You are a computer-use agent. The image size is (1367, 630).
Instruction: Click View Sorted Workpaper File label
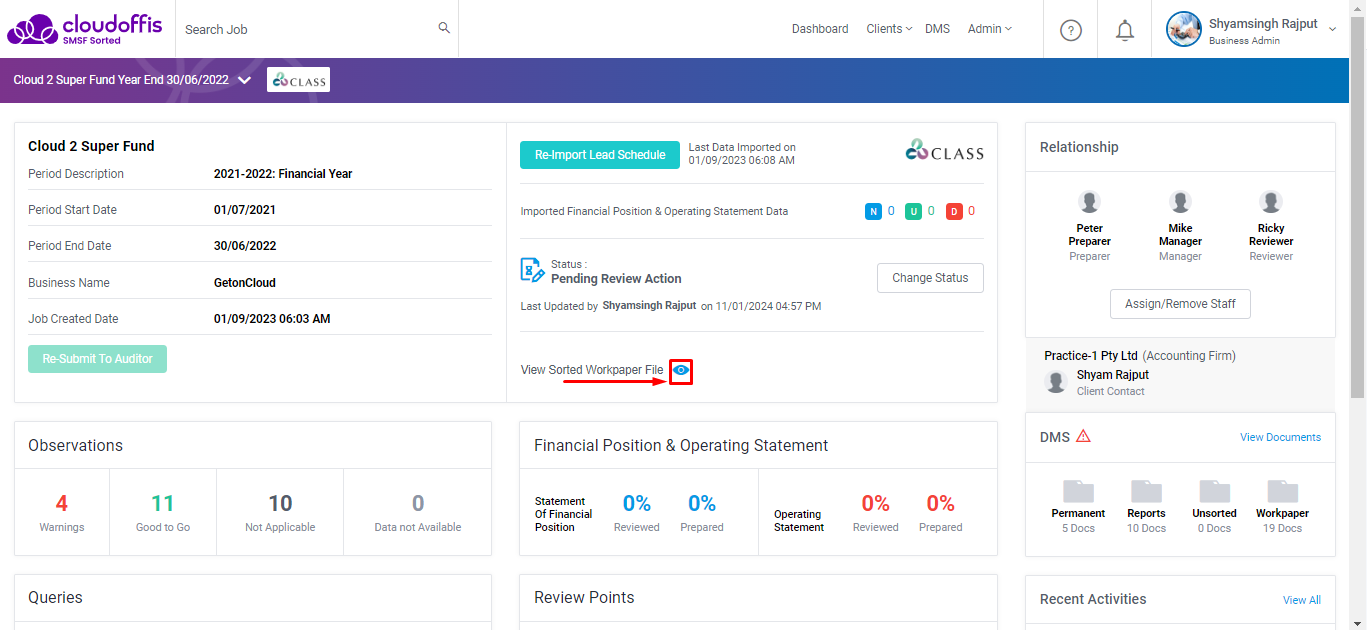click(592, 370)
